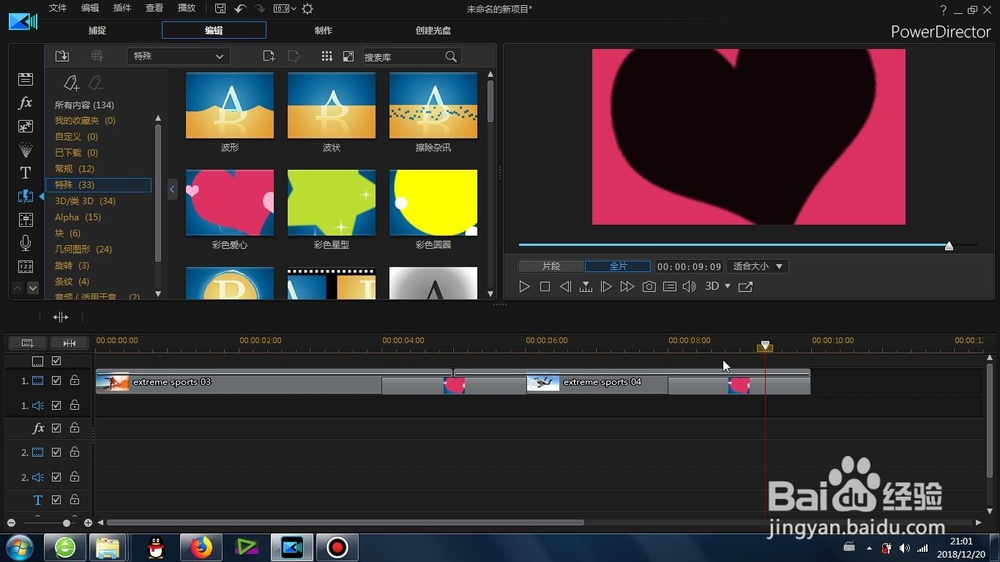The height and width of the screenshot is (562, 1000).
Task: Take a snapshot with the camera icon
Action: tap(649, 286)
